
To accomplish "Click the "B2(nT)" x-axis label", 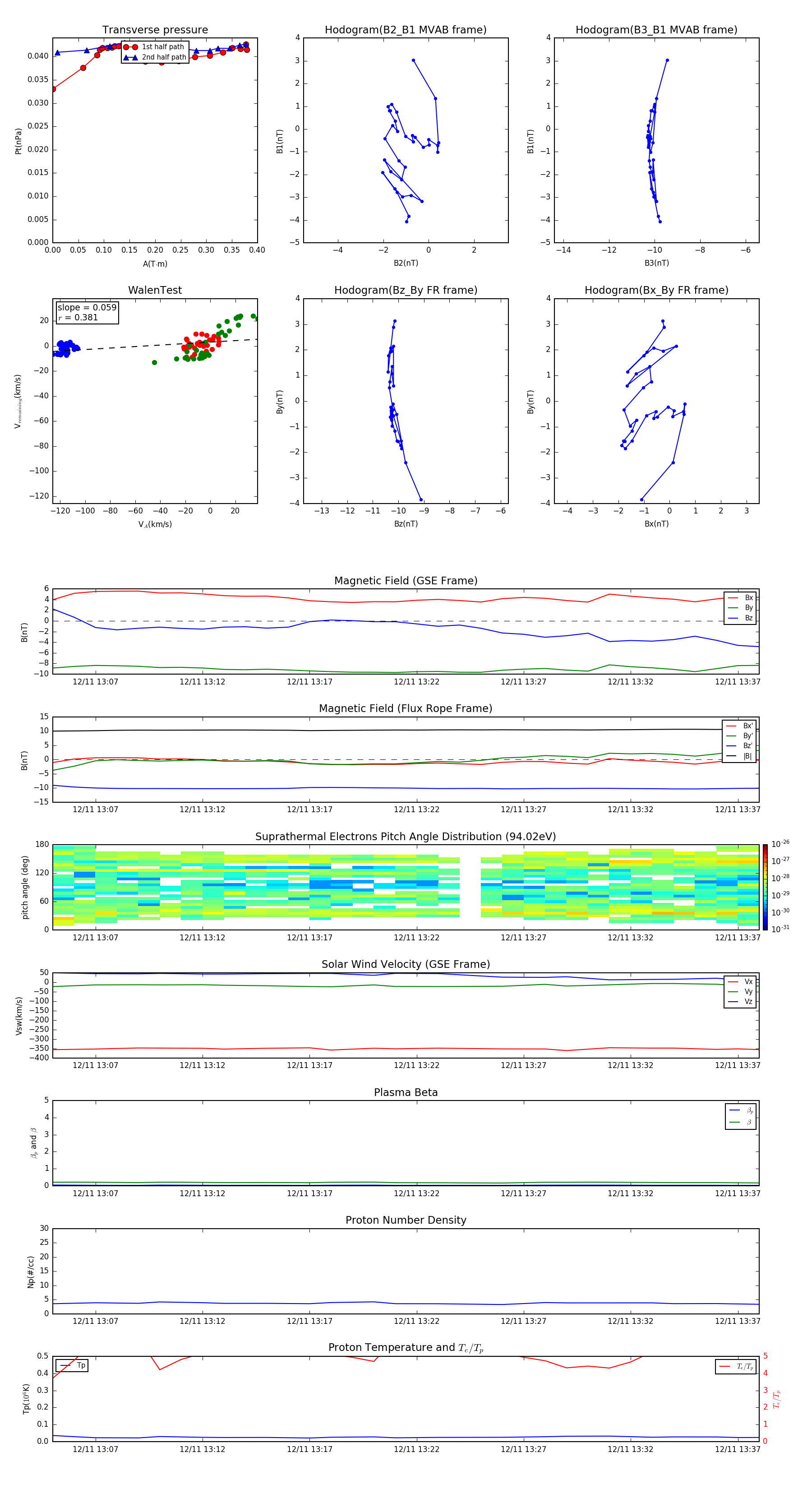I will (x=406, y=263).
